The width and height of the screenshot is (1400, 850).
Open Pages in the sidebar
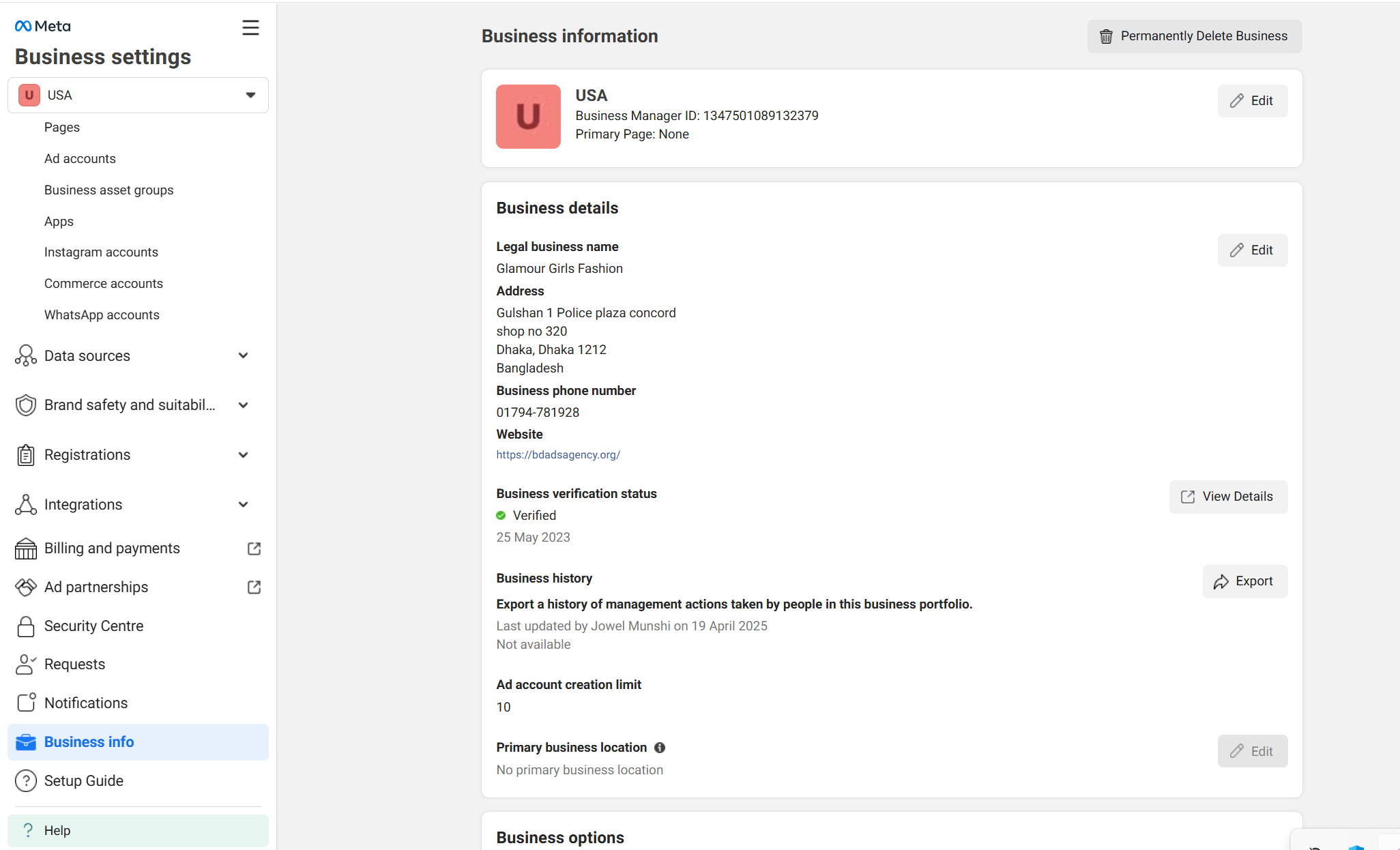(x=62, y=127)
